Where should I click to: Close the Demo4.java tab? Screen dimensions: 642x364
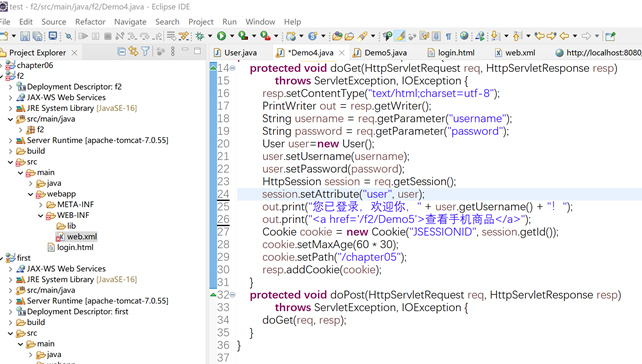[x=342, y=52]
